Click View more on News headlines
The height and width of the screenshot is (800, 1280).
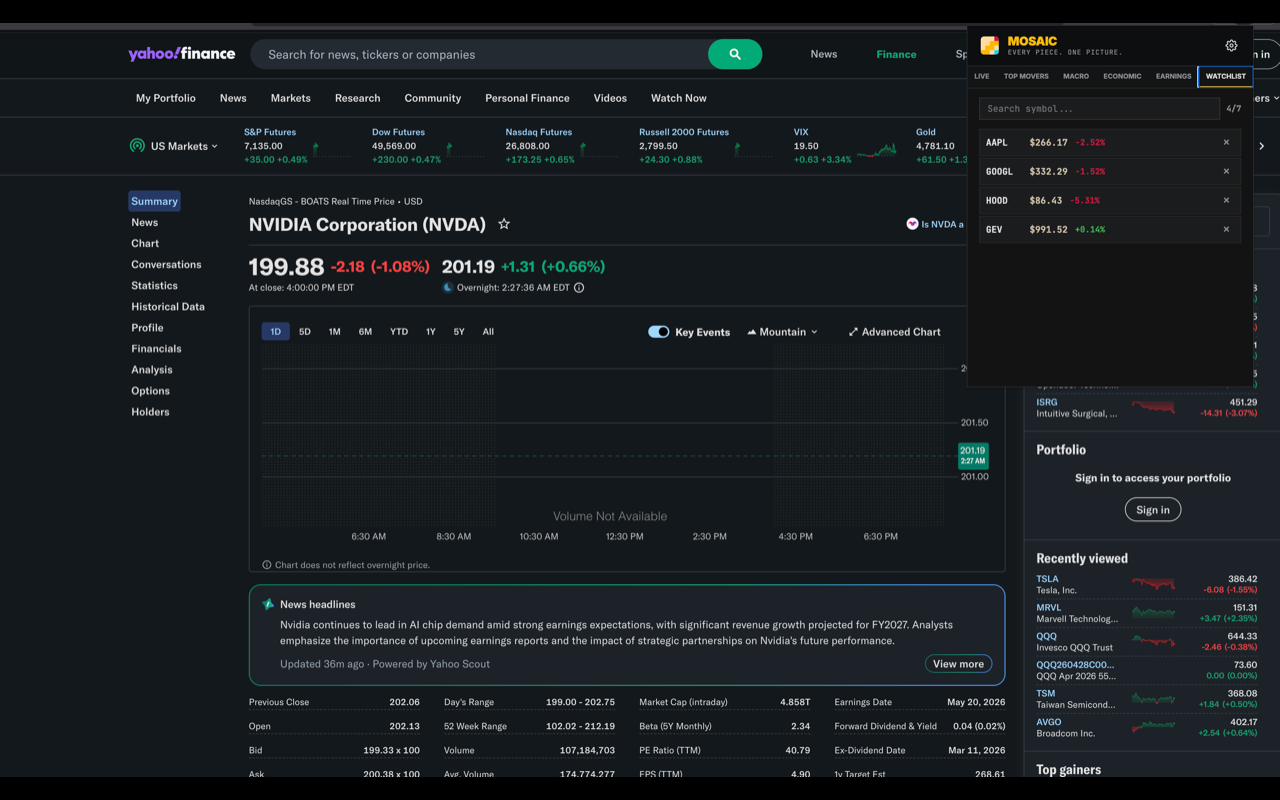[x=958, y=664]
